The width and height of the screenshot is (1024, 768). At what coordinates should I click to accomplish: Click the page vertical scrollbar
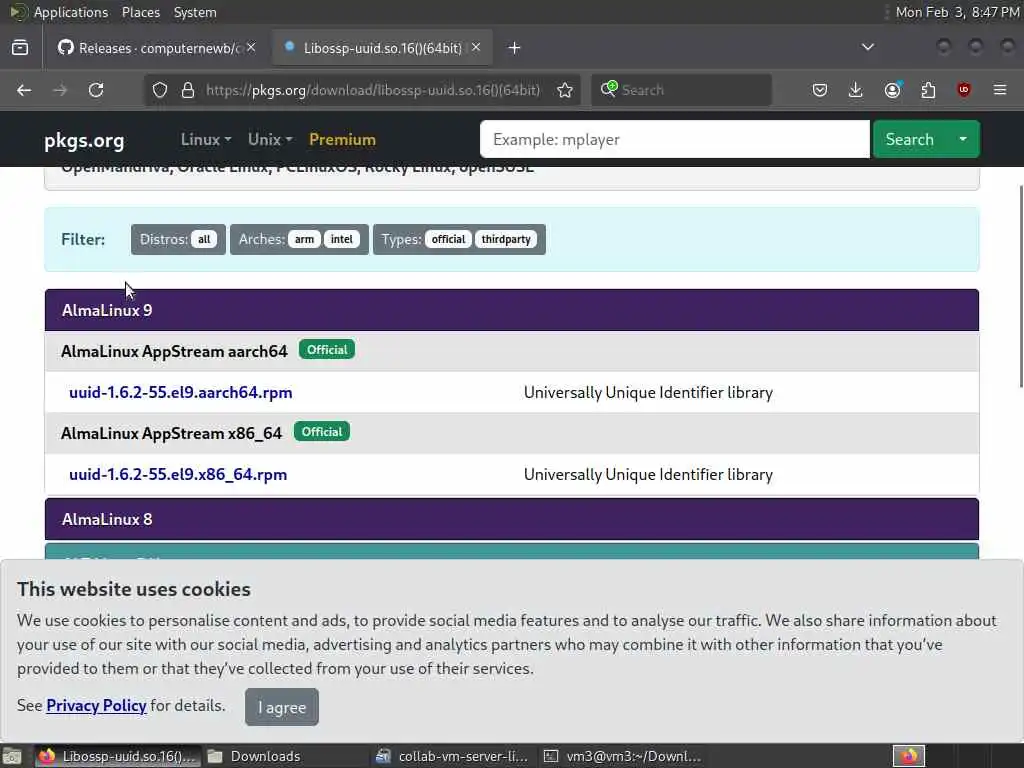click(x=1021, y=287)
